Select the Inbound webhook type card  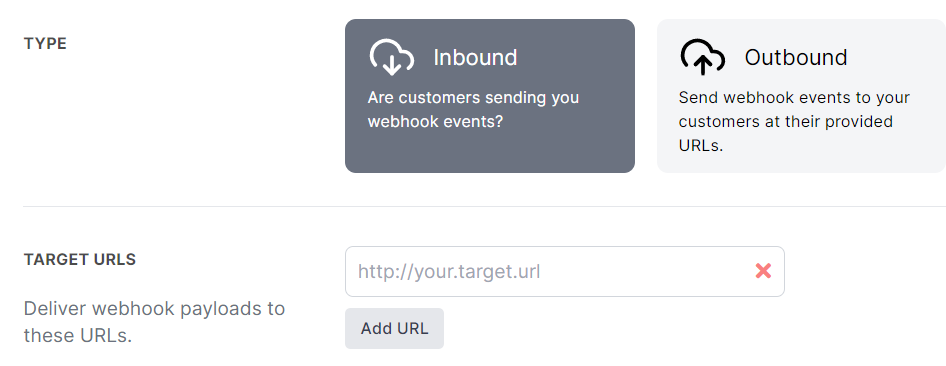click(x=490, y=96)
